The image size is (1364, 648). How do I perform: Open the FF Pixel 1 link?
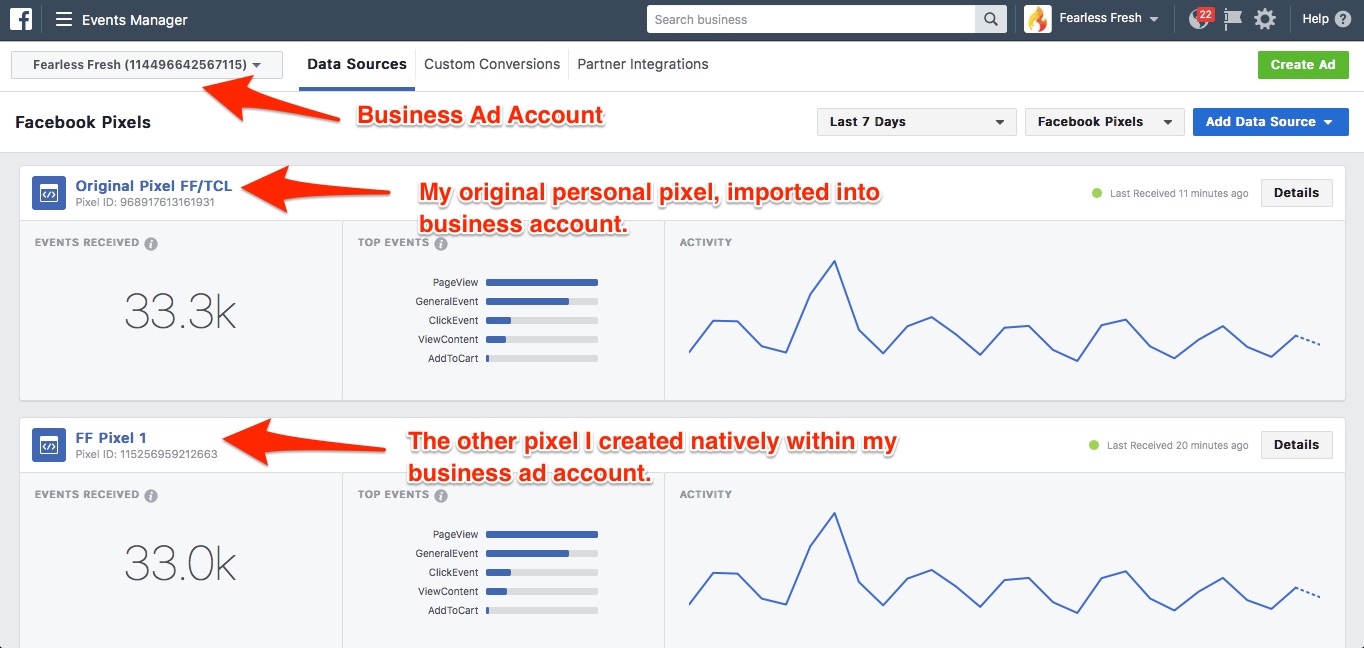[x=111, y=438]
